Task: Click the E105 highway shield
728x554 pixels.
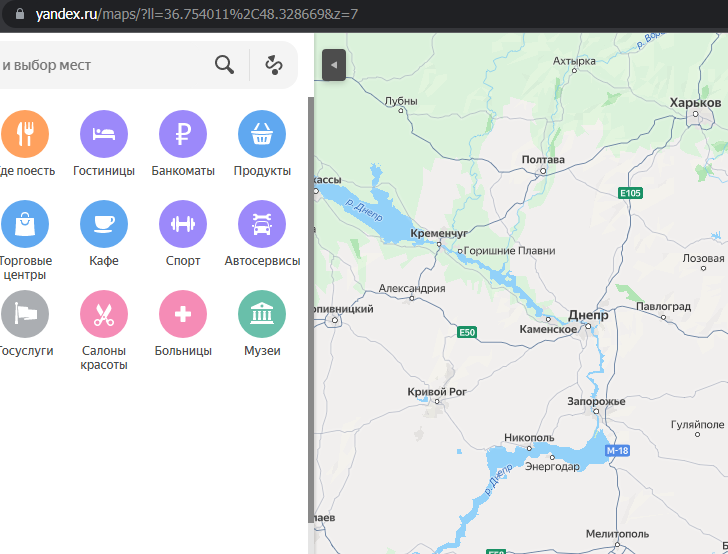Action: pos(630,193)
